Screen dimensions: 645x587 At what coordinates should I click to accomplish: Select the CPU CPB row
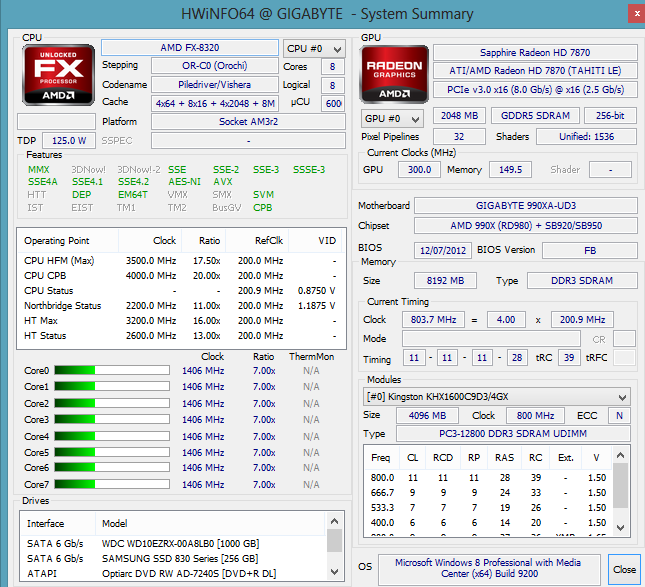181,276
